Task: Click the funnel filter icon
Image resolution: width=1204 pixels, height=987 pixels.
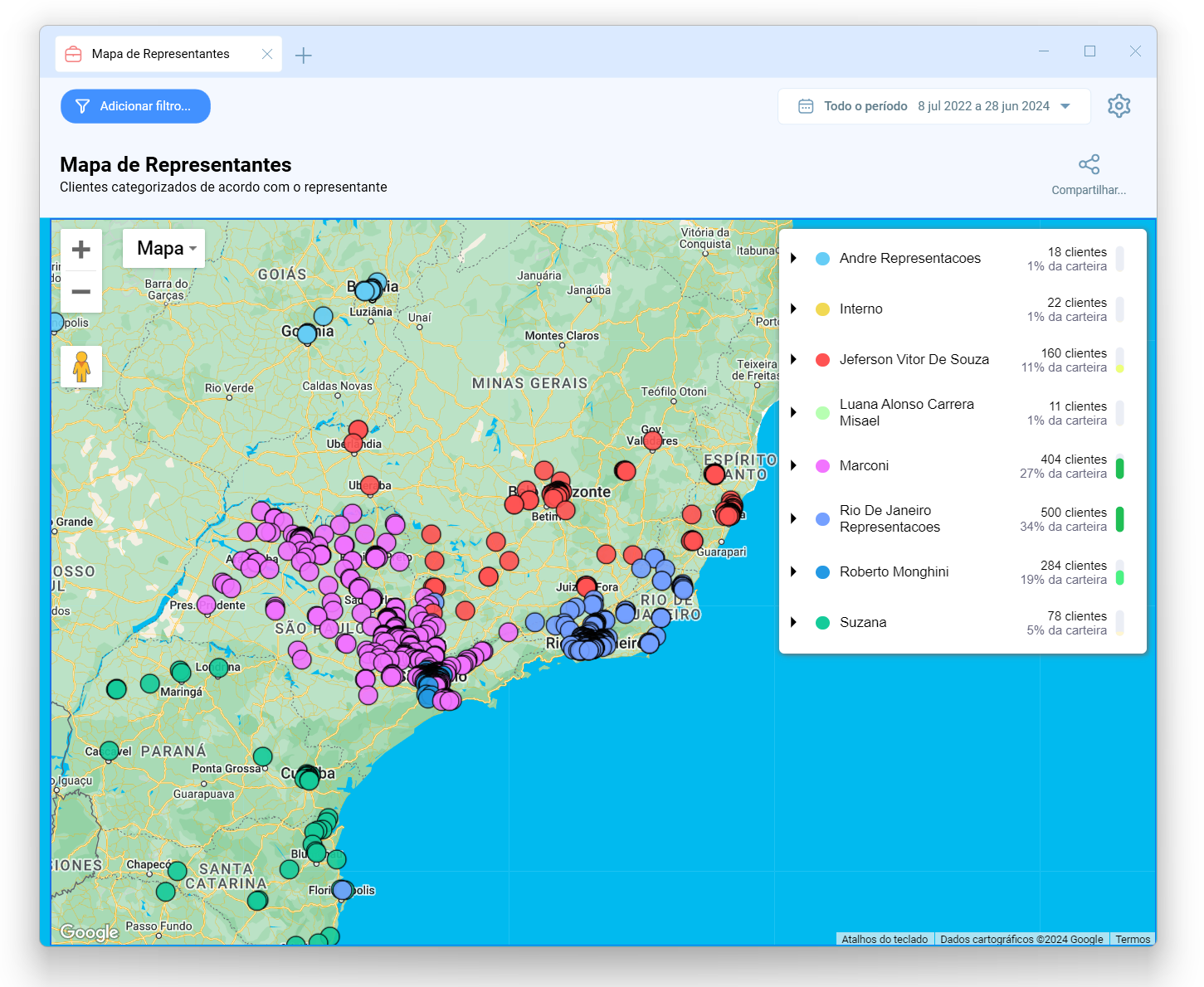Action: point(82,106)
